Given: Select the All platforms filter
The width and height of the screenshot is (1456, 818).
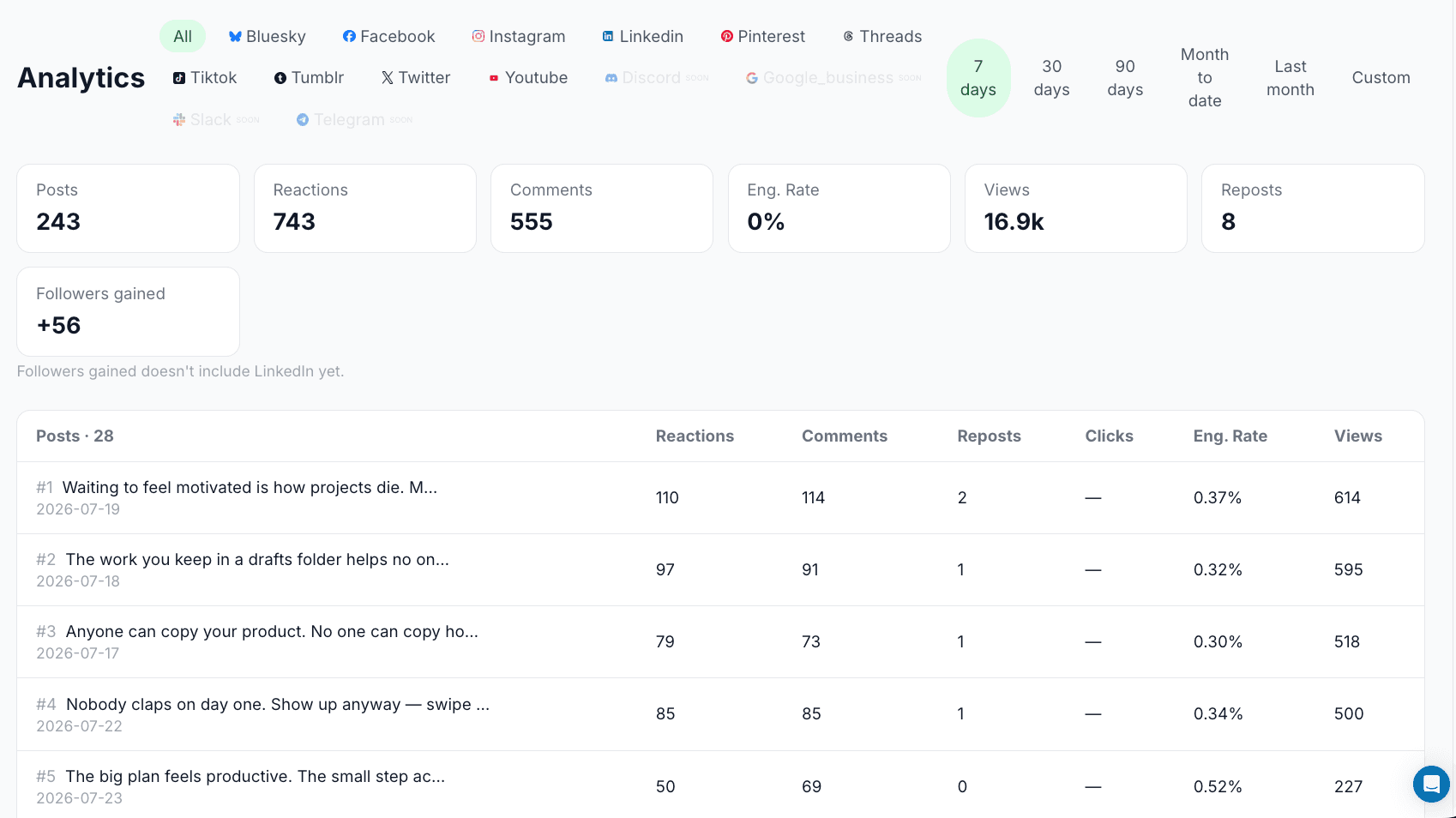Looking at the screenshot, I should [x=183, y=36].
